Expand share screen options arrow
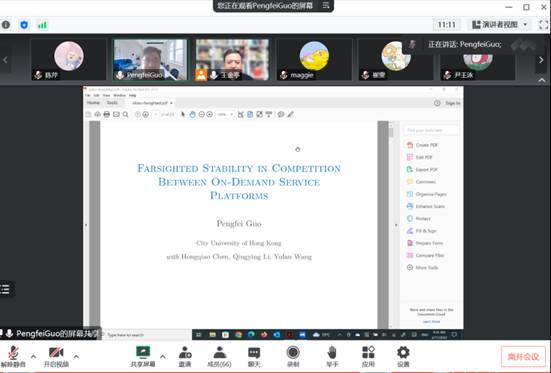The image size is (551, 373). point(163,356)
